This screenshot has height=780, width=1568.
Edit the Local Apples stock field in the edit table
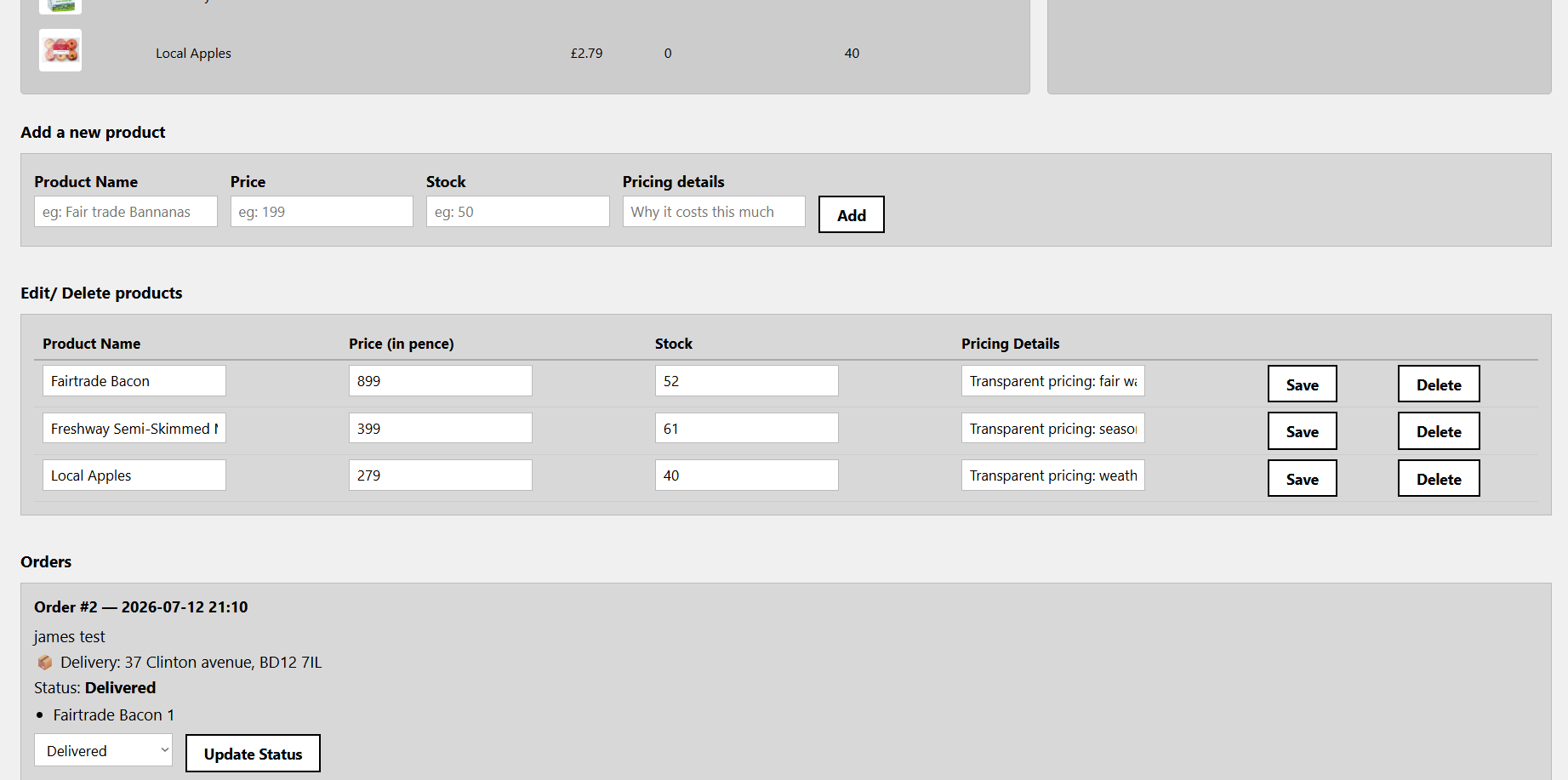(x=747, y=475)
